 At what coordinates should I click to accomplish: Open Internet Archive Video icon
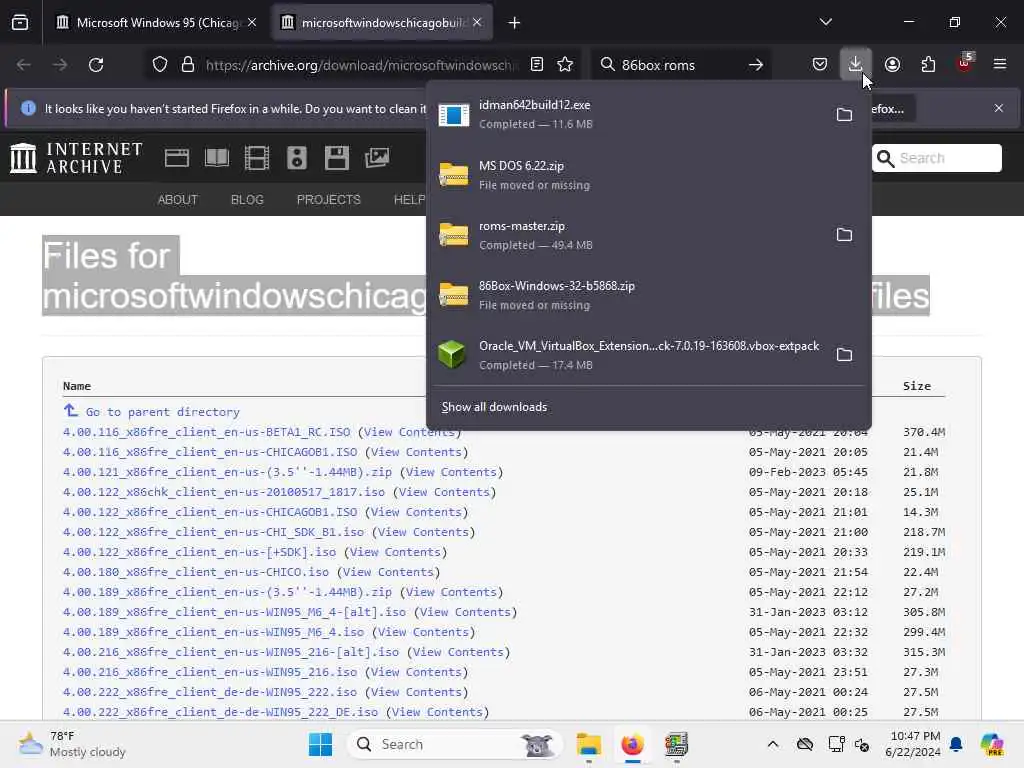pyautogui.click(x=257, y=158)
